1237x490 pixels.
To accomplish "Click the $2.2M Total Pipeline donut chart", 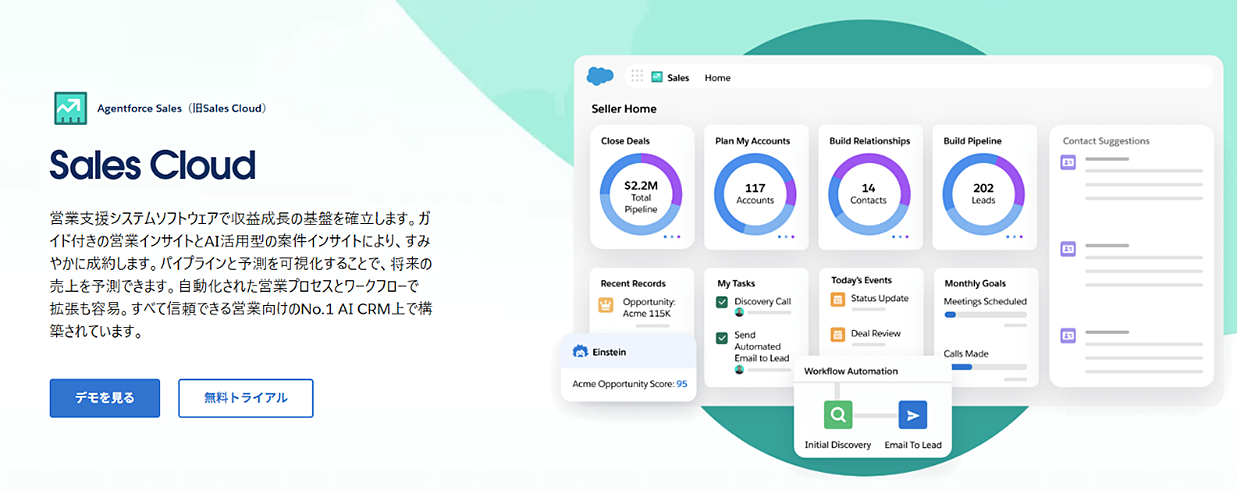I will tap(641, 192).
